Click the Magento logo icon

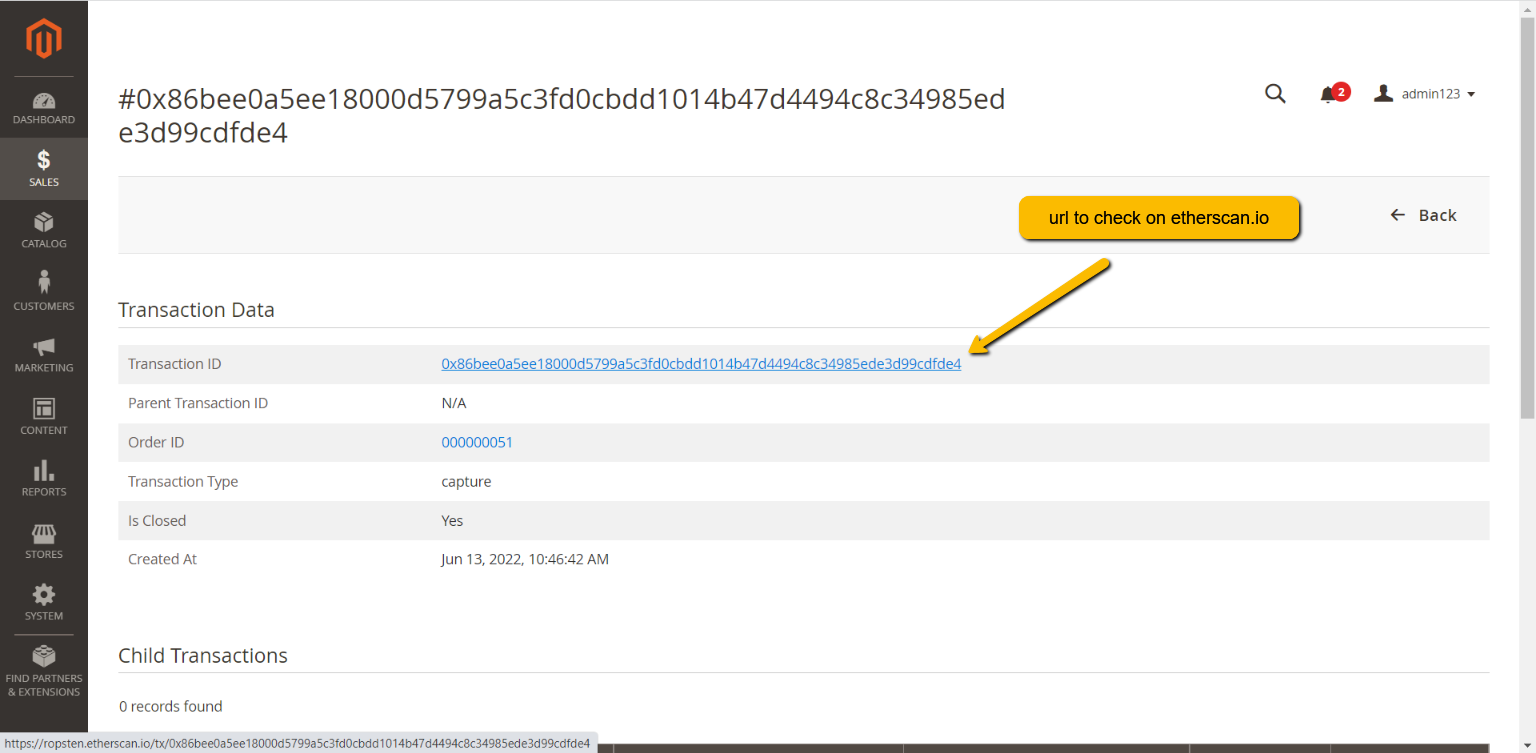(44, 39)
